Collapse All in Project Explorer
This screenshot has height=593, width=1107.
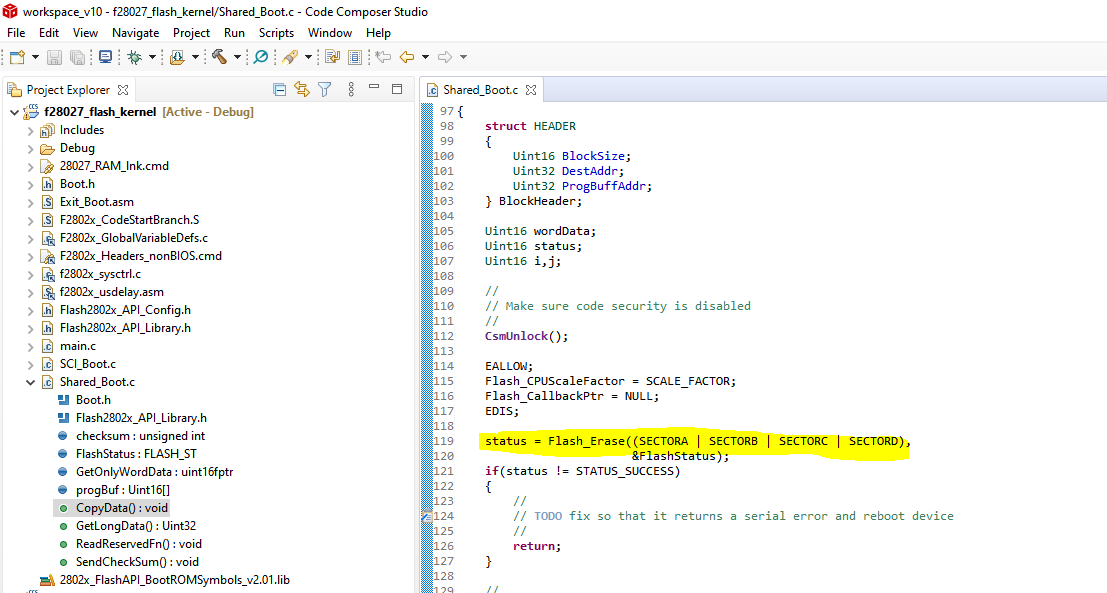coord(280,90)
